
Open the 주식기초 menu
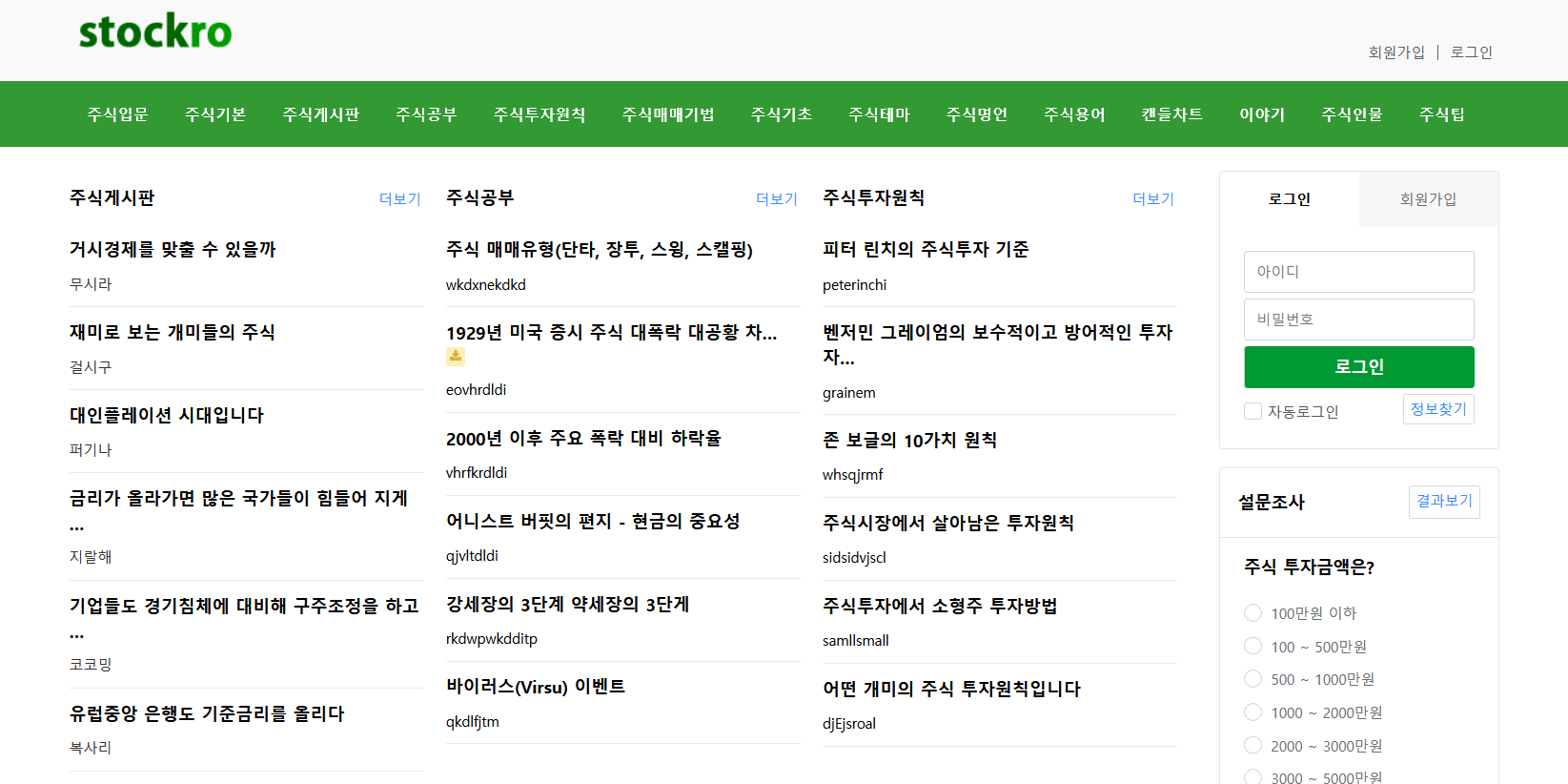(x=782, y=114)
